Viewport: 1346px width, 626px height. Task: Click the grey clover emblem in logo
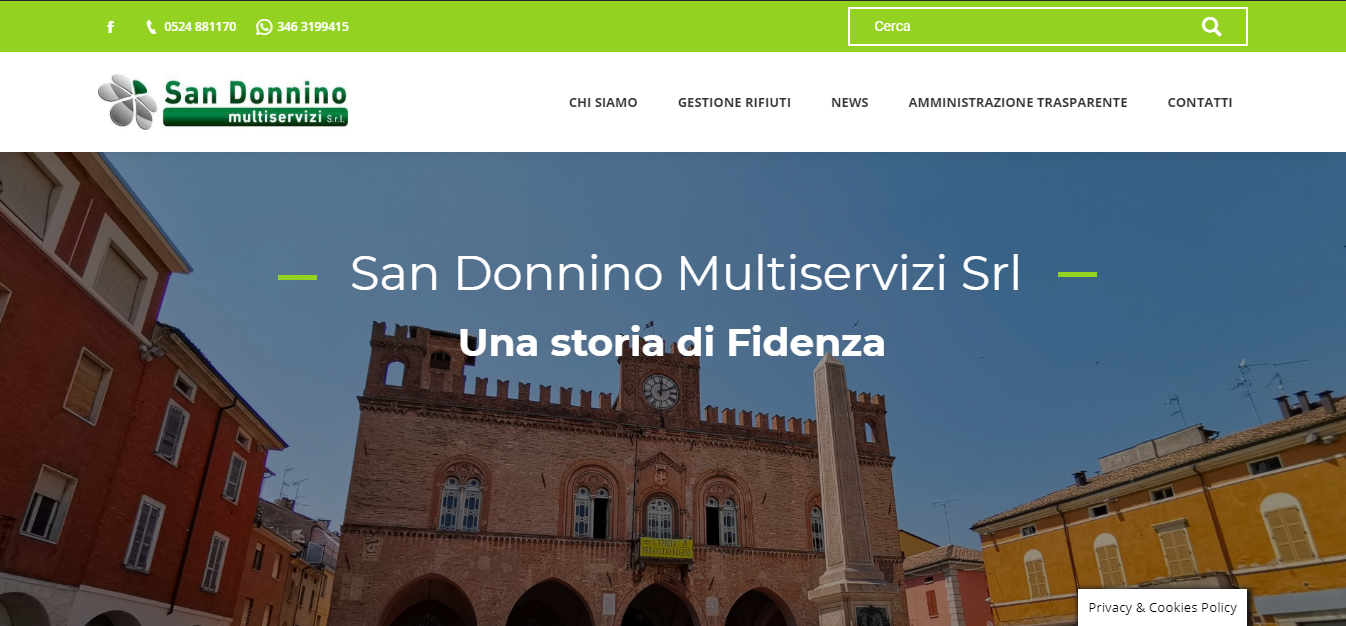(128, 102)
